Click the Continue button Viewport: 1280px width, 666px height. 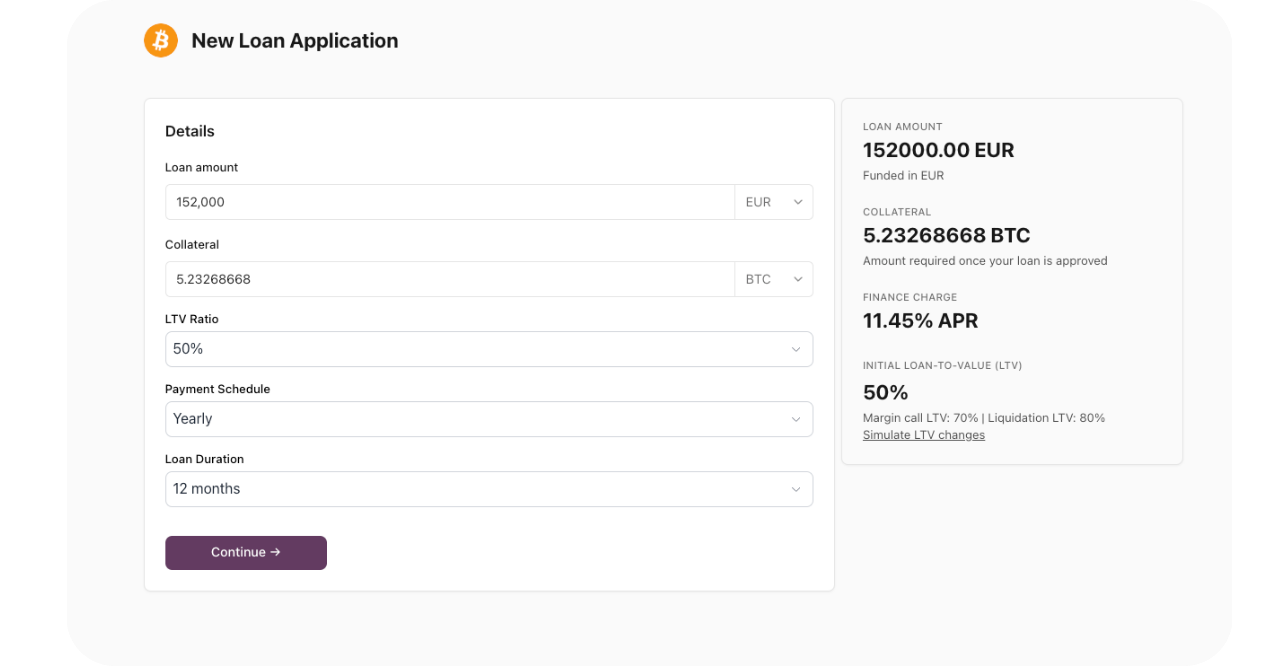[246, 553]
